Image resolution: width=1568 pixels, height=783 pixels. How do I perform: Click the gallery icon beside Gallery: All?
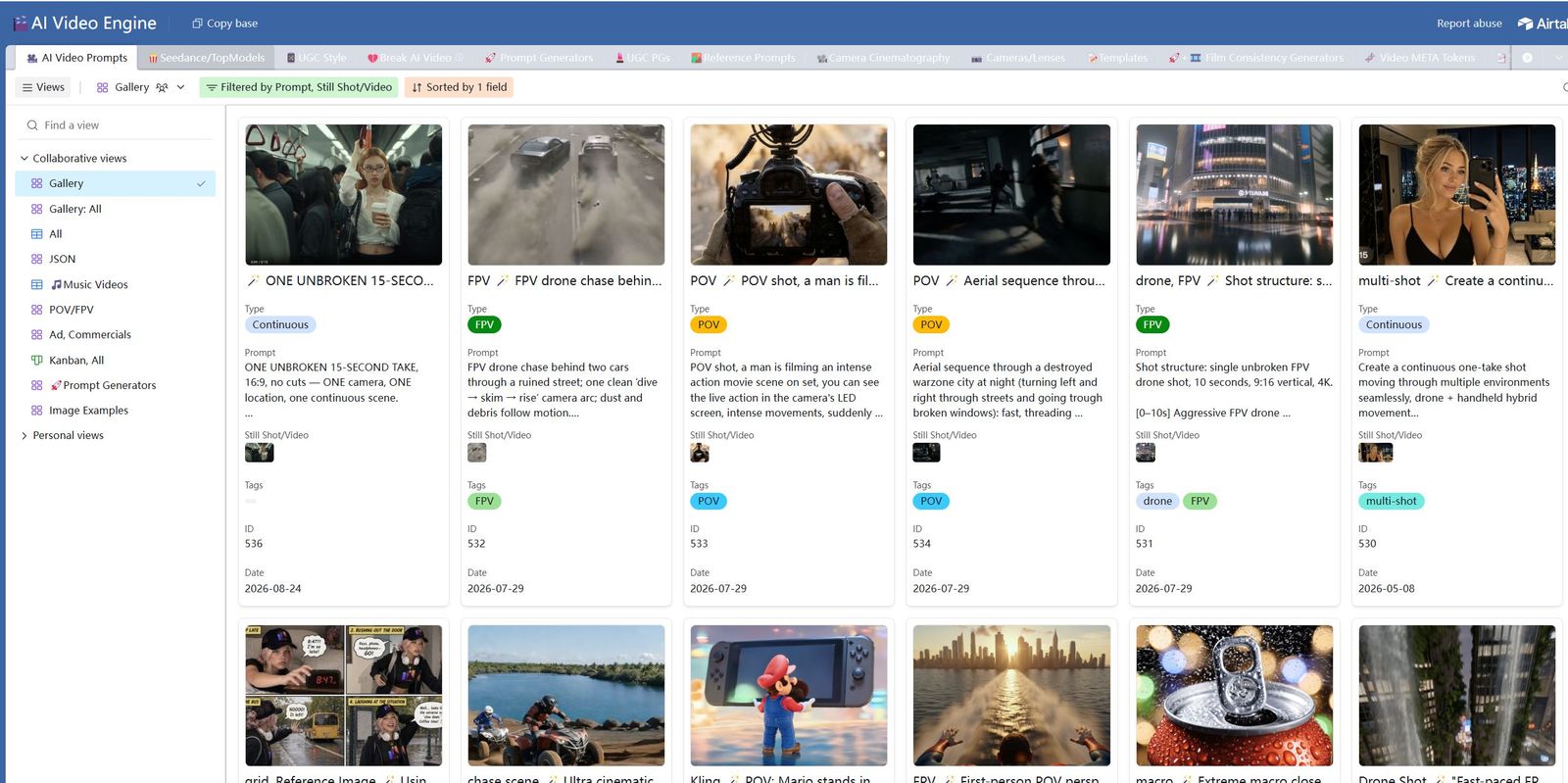click(x=37, y=209)
